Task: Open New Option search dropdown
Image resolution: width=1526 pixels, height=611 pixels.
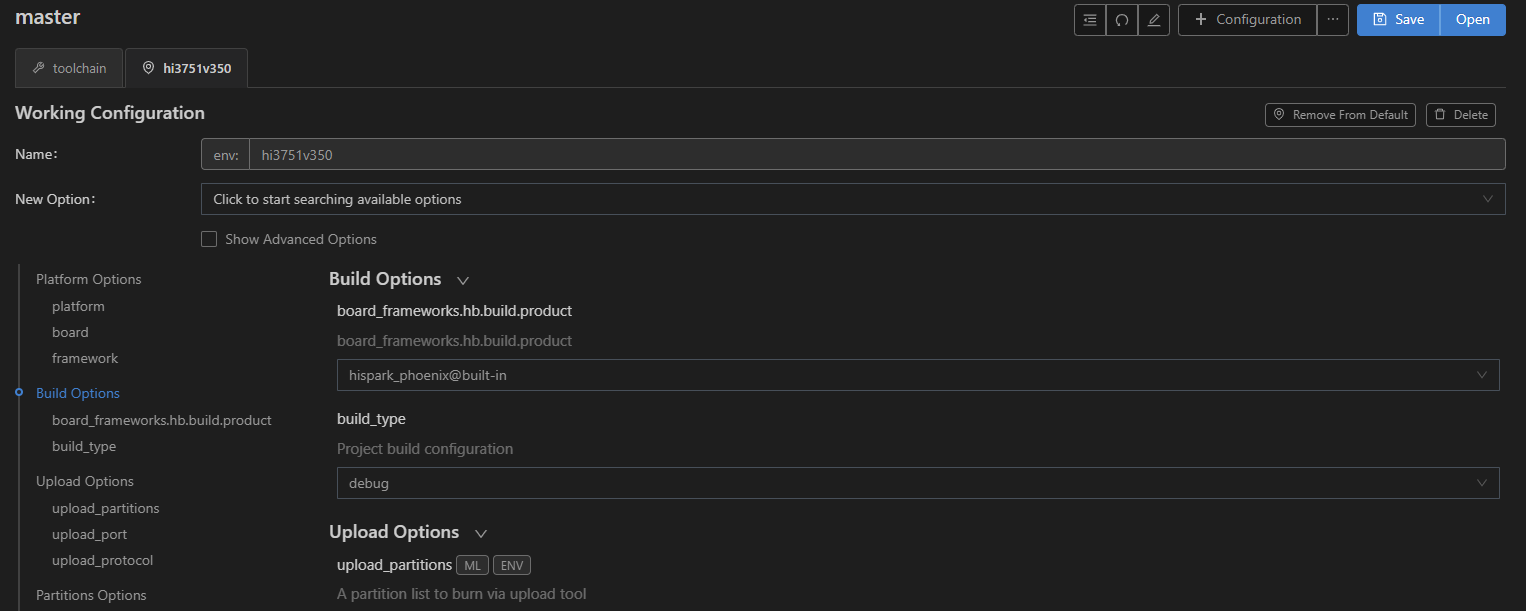Action: pos(852,199)
